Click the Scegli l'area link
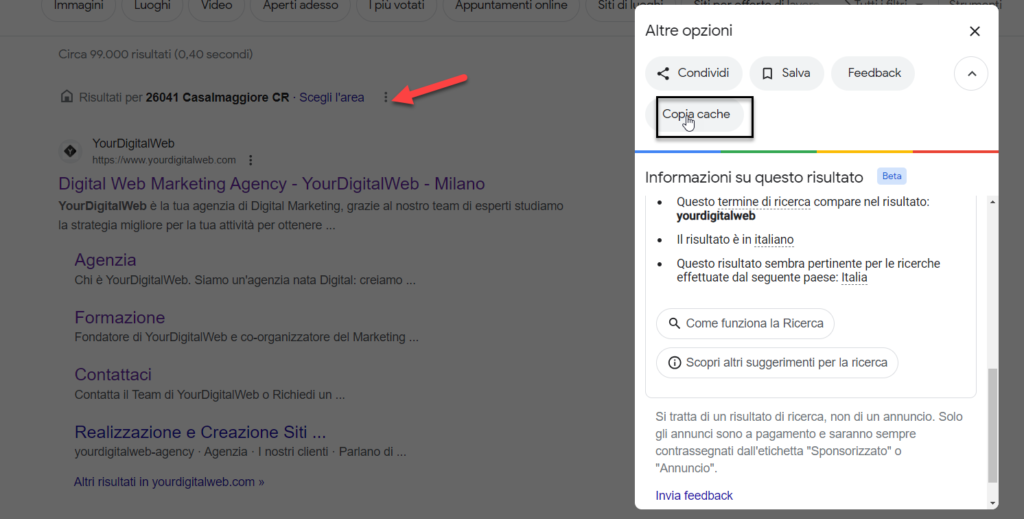The width and height of the screenshot is (1024, 519). (x=332, y=97)
